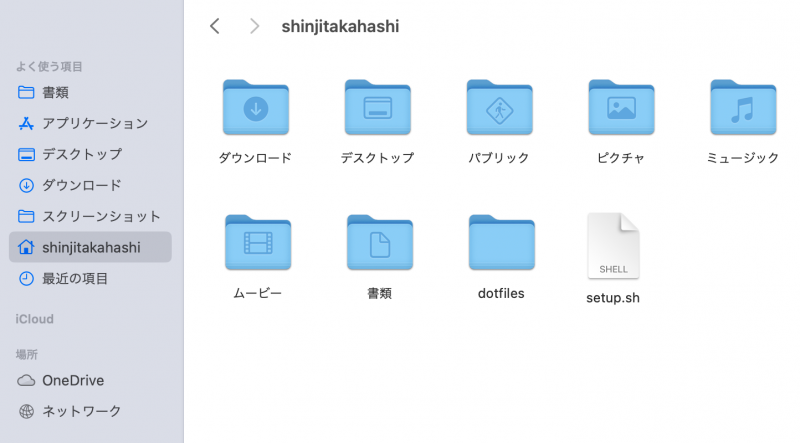Image resolution: width=800 pixels, height=443 pixels.
Task: Click the forward navigation chevron
Action: [x=254, y=27]
